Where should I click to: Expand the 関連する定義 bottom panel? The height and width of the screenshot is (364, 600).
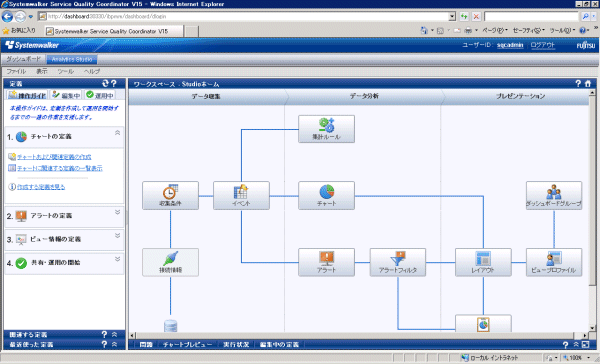114,335
